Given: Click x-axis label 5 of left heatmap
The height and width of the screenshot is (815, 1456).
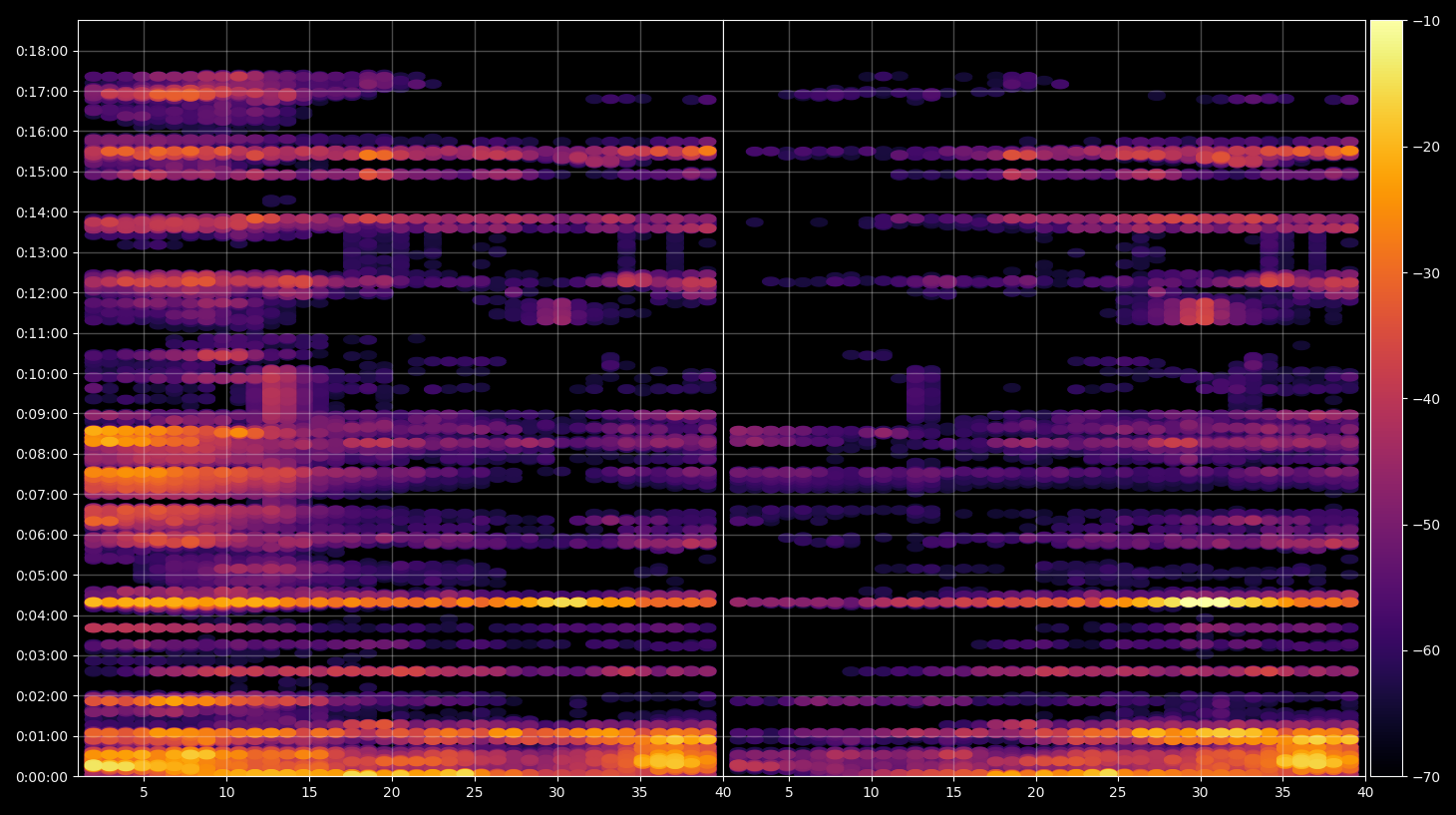Looking at the screenshot, I should pos(144,793).
